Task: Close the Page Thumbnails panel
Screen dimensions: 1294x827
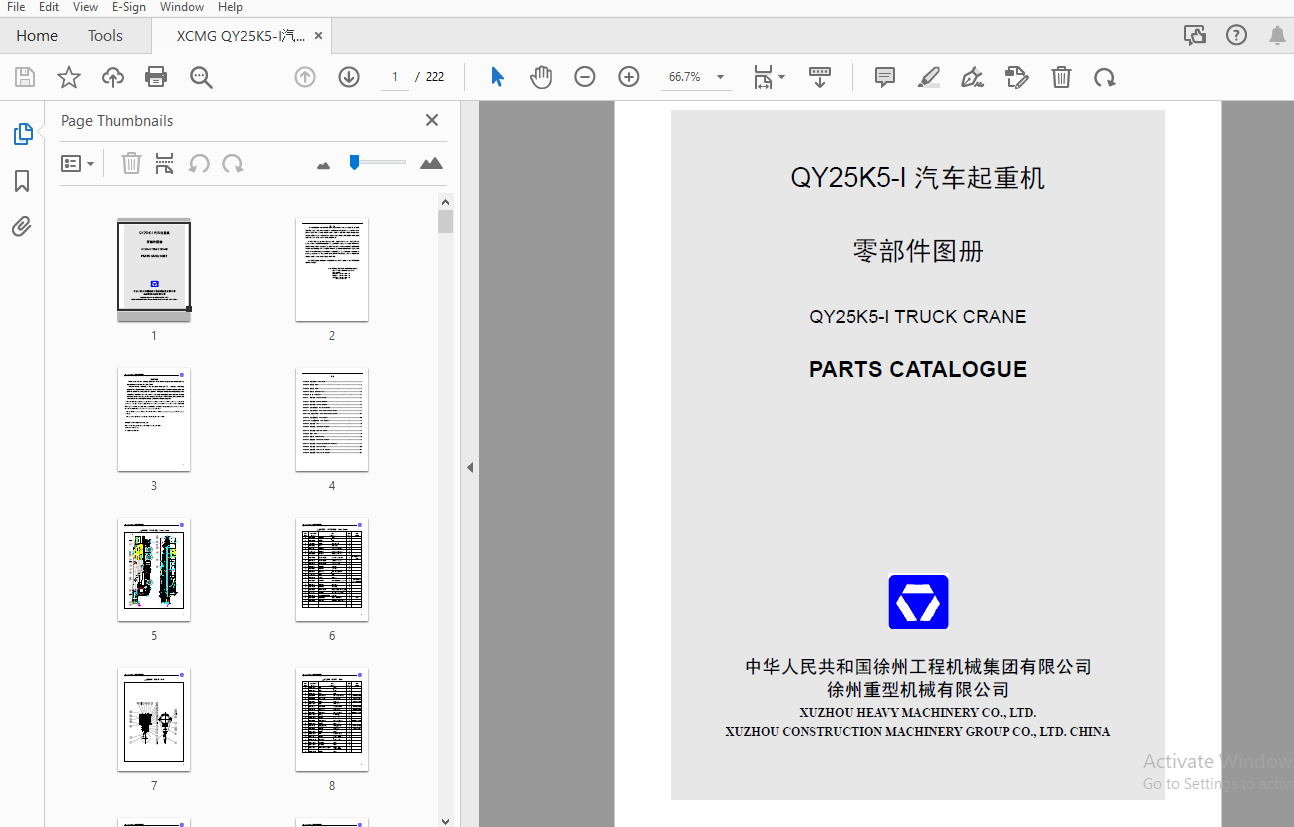Action: (432, 120)
